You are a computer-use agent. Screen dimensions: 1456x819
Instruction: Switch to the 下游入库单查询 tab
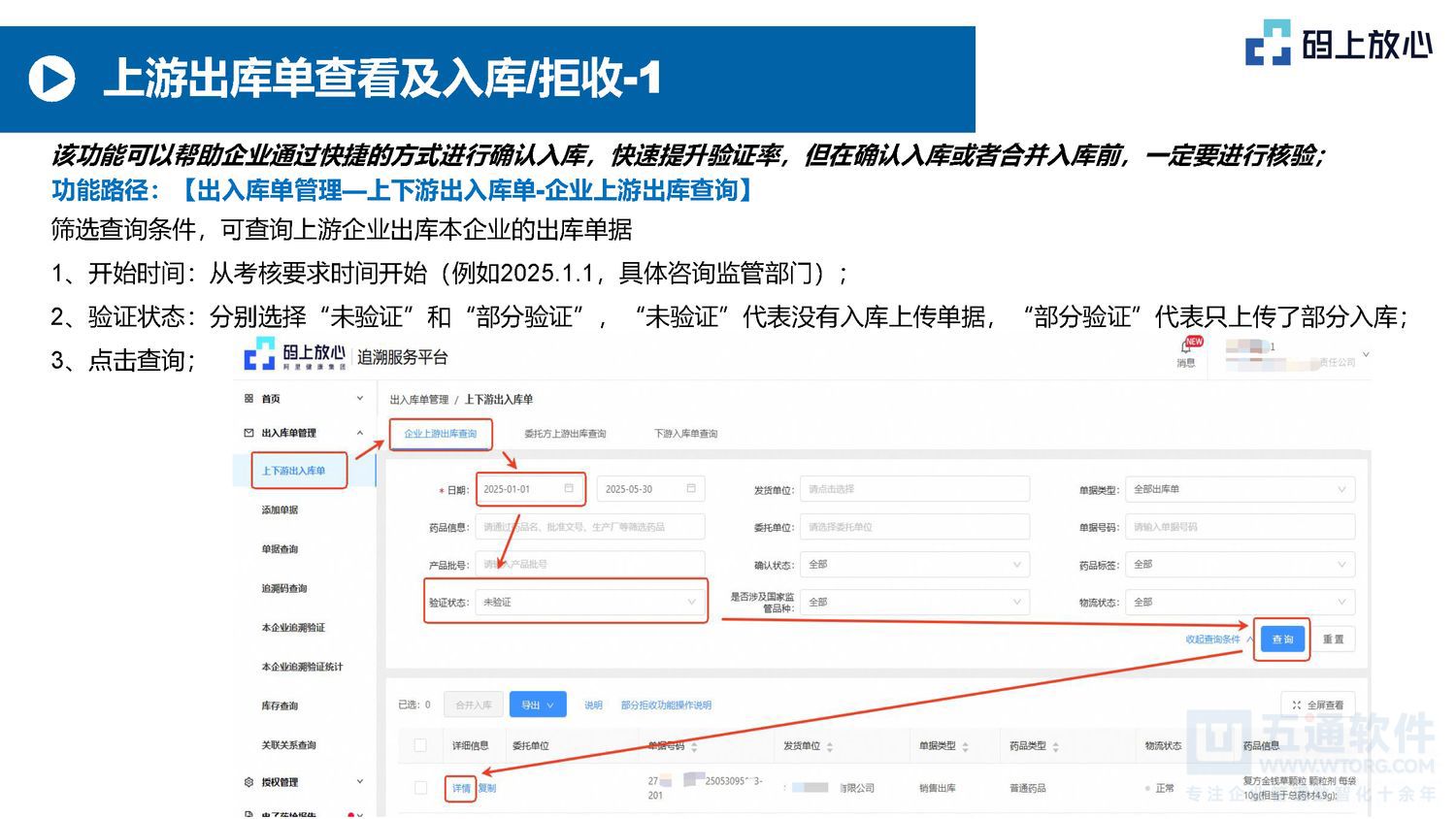coord(685,434)
